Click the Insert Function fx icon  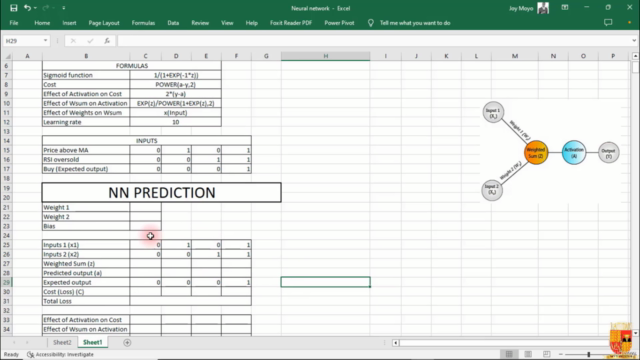click(x=107, y=41)
